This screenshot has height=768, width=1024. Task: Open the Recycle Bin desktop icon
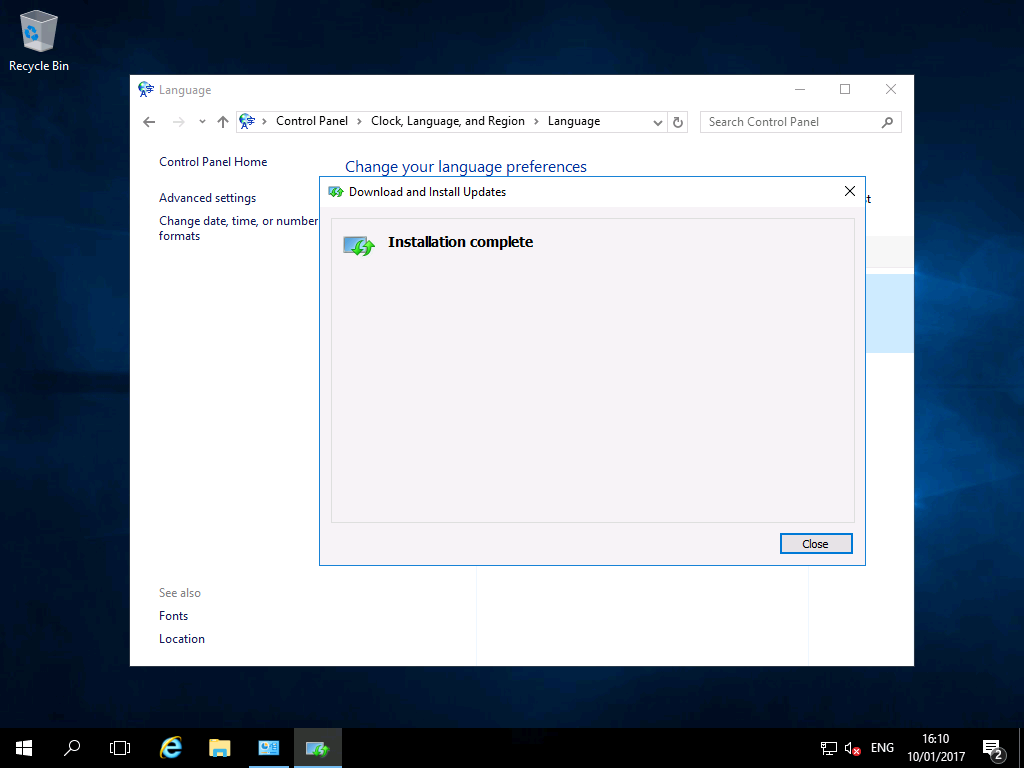[39, 40]
